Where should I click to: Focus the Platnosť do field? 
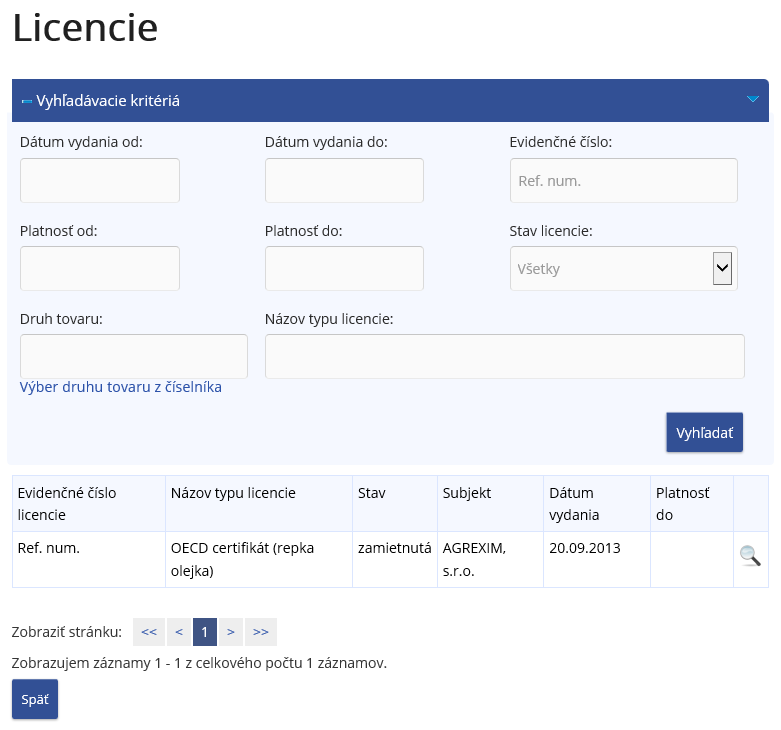(x=344, y=268)
